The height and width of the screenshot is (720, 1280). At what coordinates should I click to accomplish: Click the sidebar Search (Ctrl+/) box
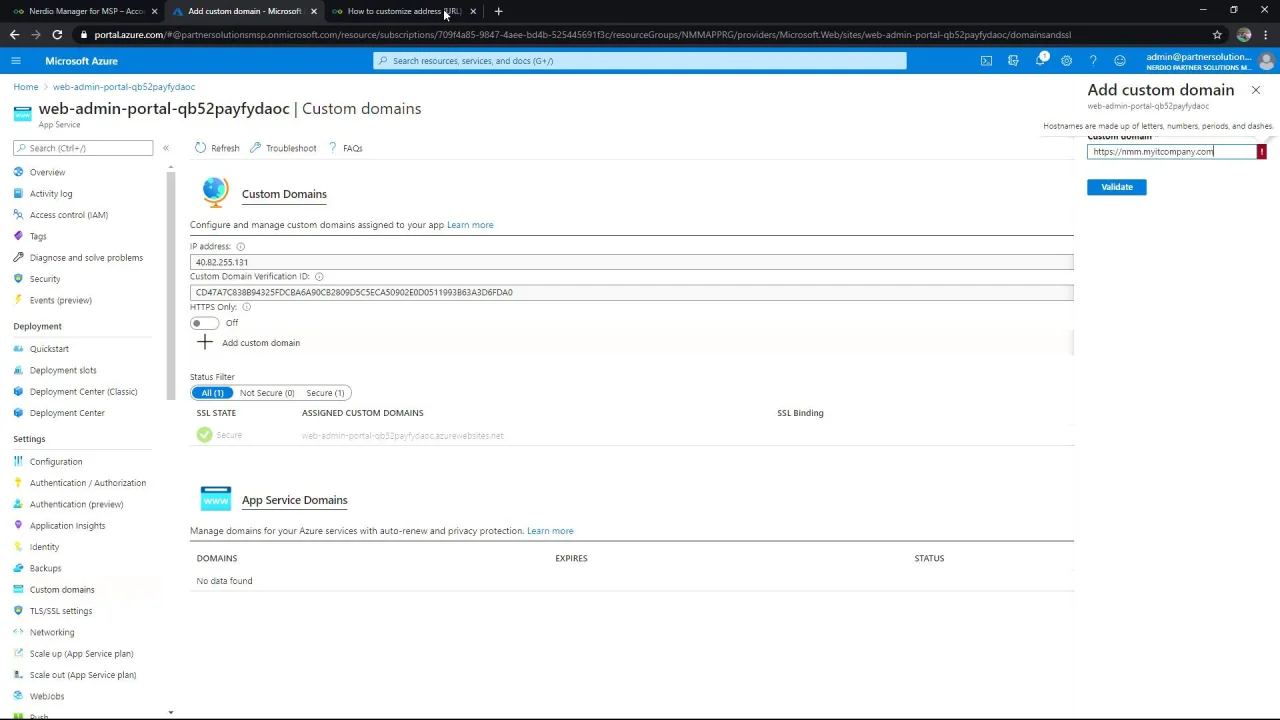coord(83,148)
